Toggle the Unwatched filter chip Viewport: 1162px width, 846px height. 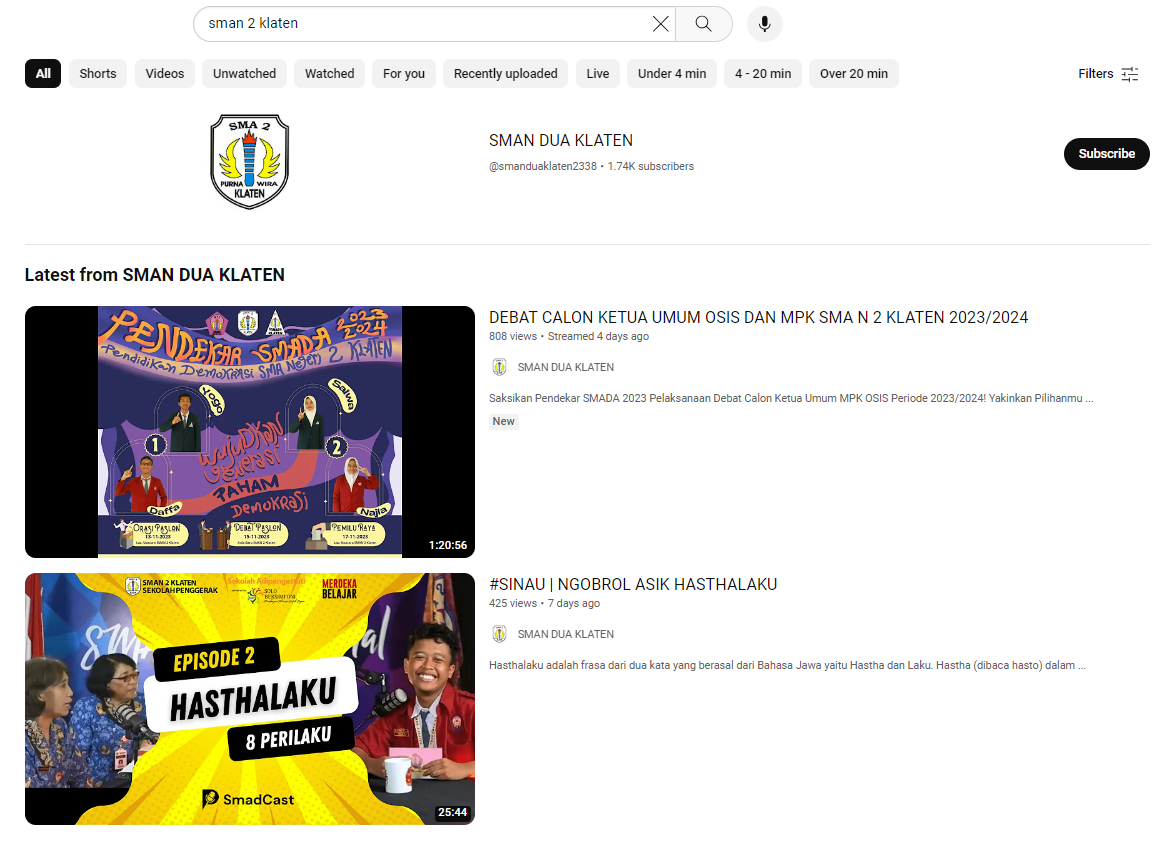(x=244, y=74)
